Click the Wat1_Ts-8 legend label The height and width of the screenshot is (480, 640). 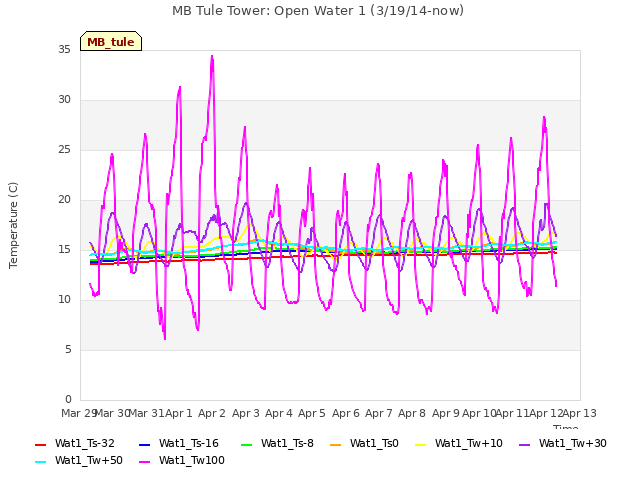[x=287, y=443]
